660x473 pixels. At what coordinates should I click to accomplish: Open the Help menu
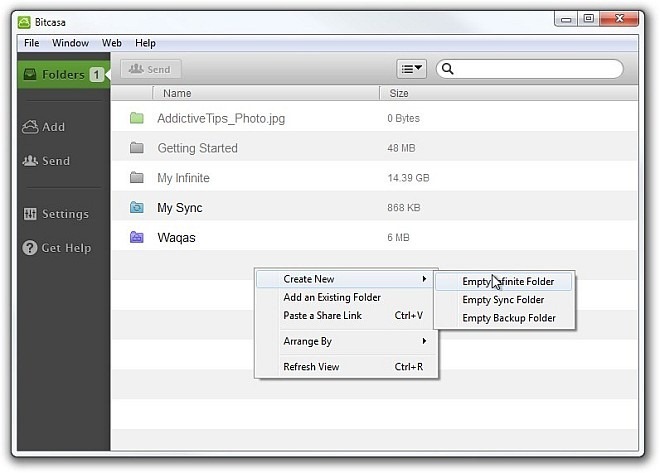(x=145, y=43)
